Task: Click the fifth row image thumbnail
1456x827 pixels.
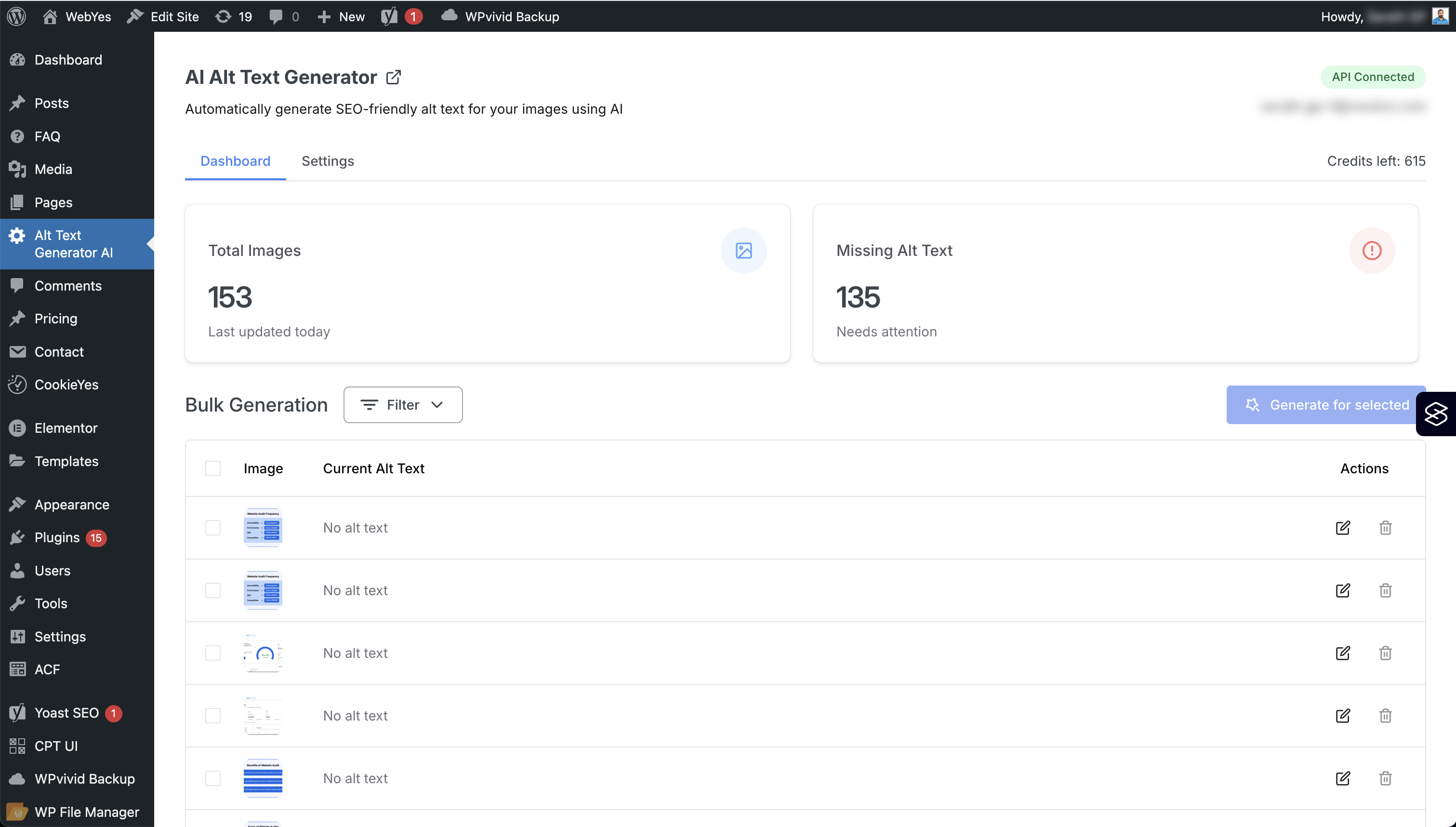Action: tap(263, 778)
